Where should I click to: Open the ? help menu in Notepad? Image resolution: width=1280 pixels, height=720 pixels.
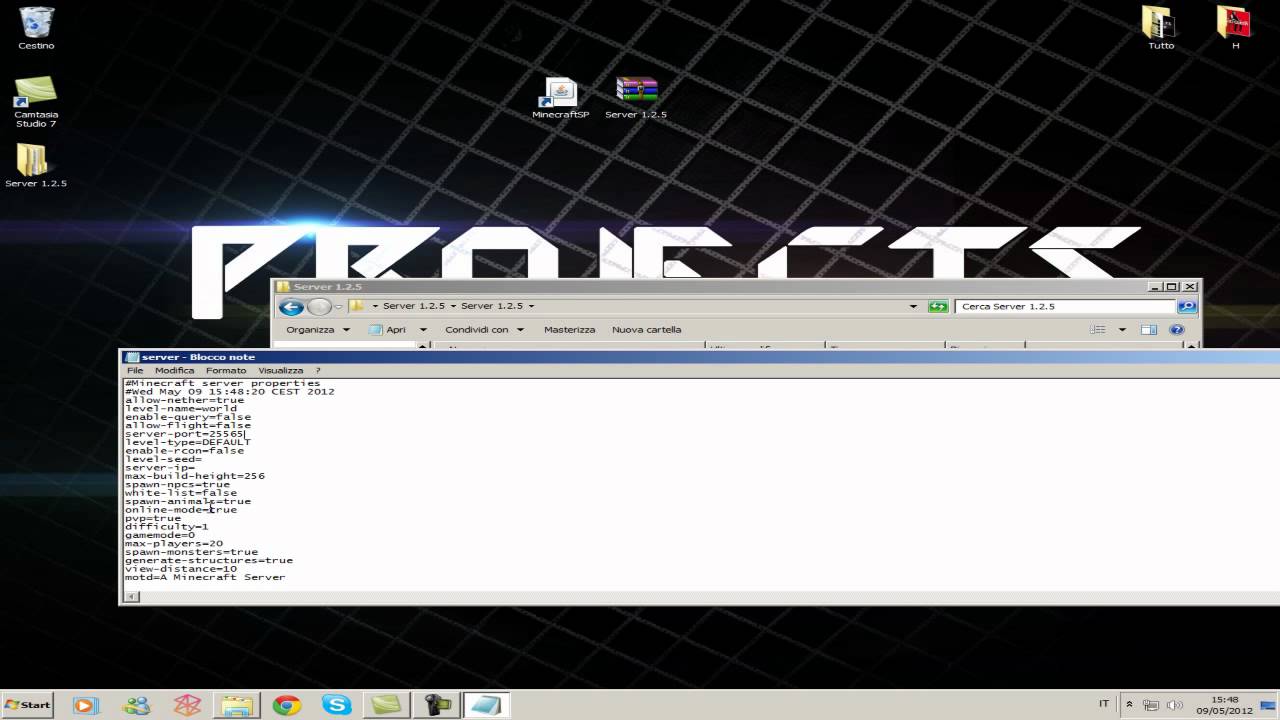318,370
